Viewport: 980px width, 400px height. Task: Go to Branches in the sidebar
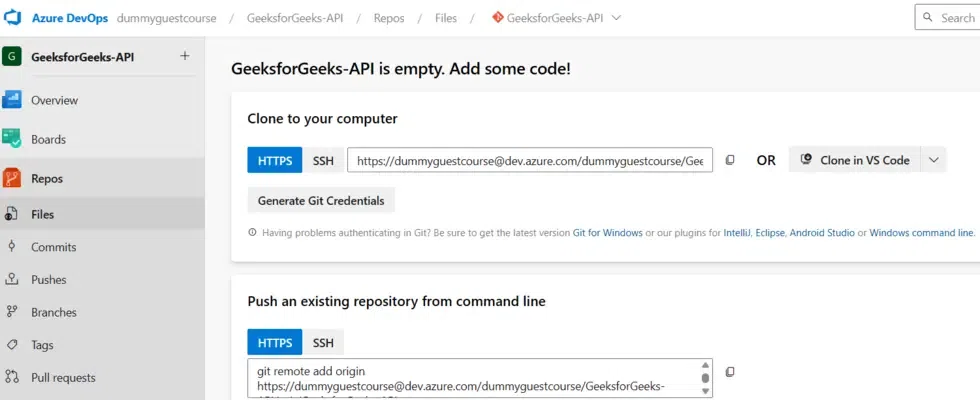click(x=54, y=312)
